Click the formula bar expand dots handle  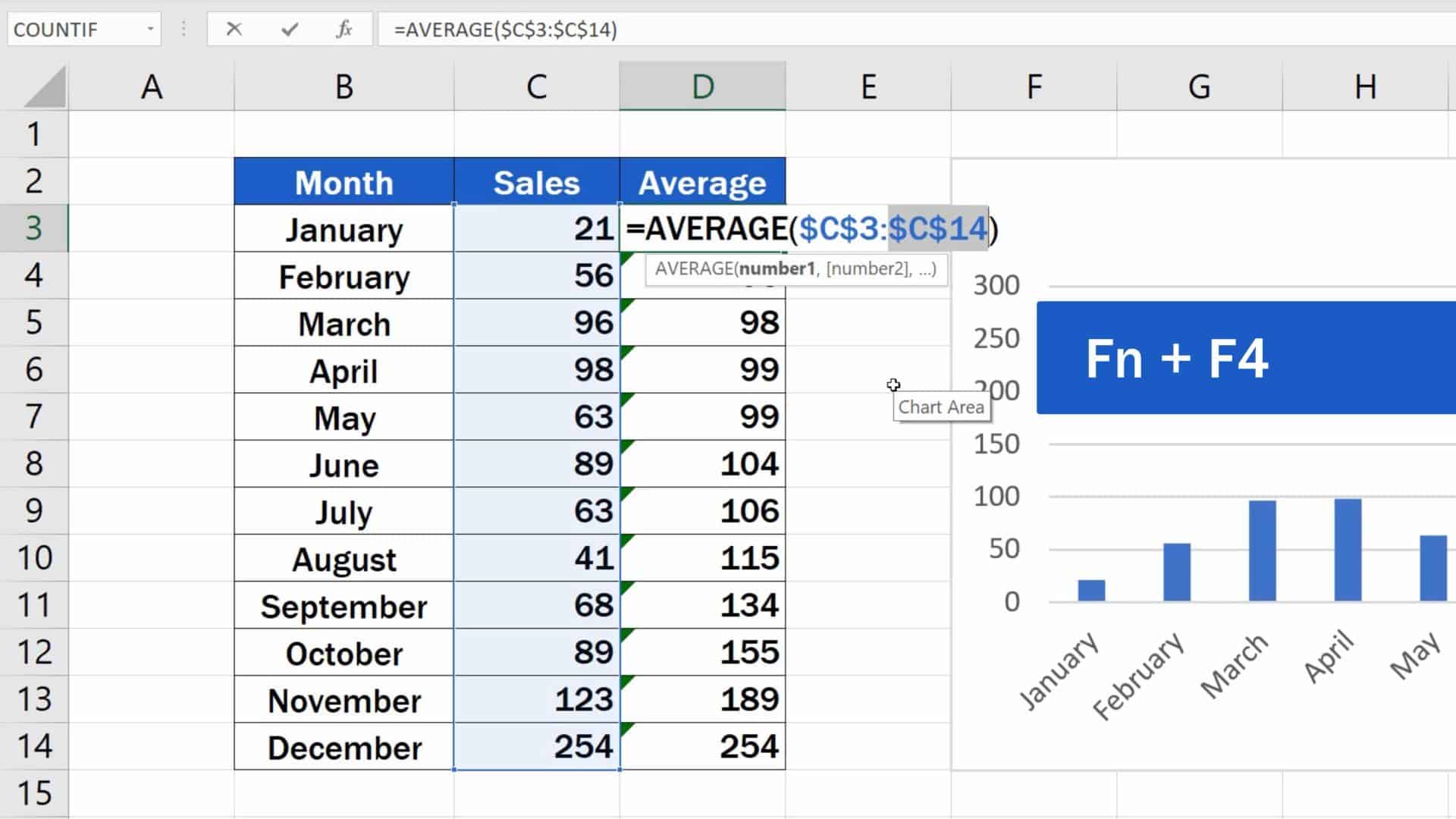[x=184, y=30]
